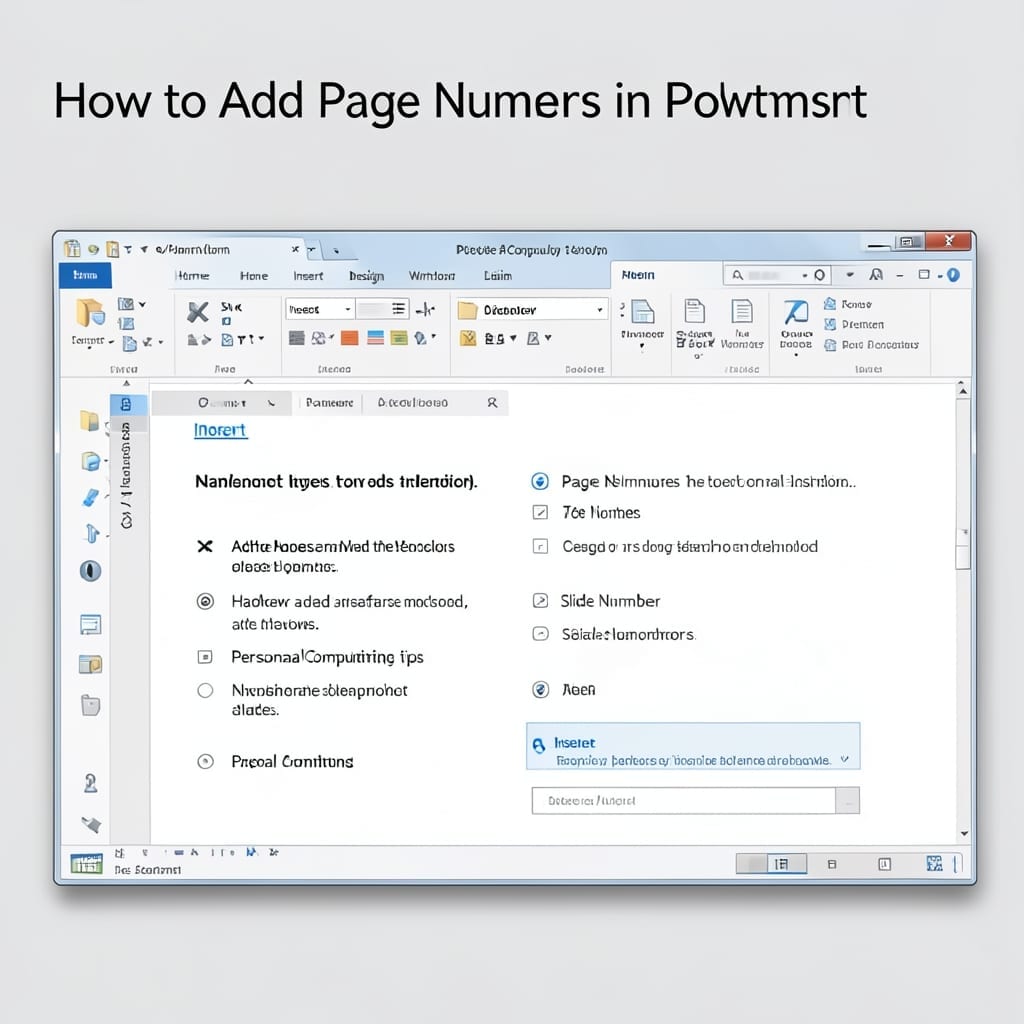Click the lined page icon above the Noomors label
1024x1024 pixels.
click(x=742, y=312)
